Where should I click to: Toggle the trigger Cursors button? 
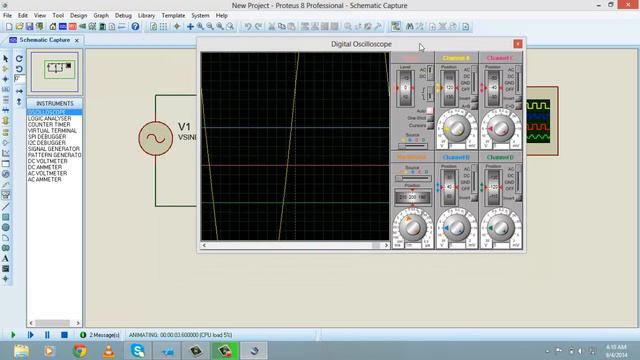(x=430, y=125)
